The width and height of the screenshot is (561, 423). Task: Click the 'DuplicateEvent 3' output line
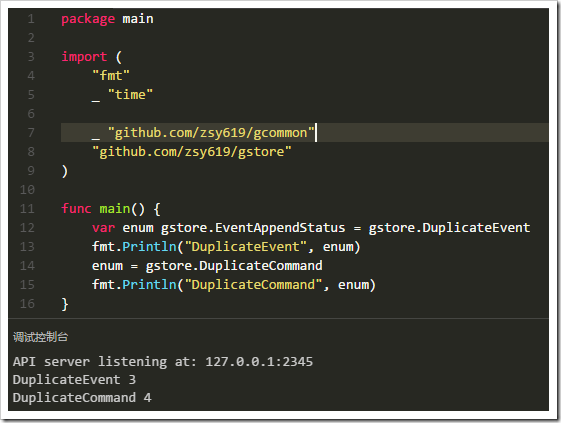coord(74,380)
